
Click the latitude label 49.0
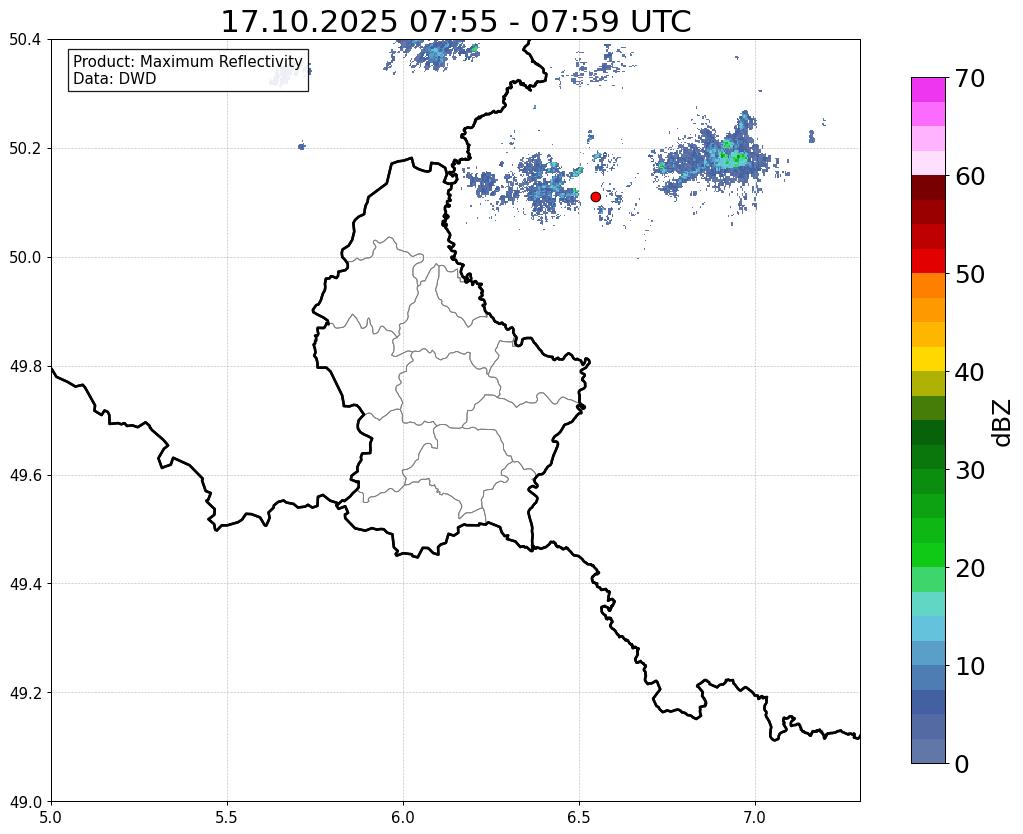coord(25,802)
